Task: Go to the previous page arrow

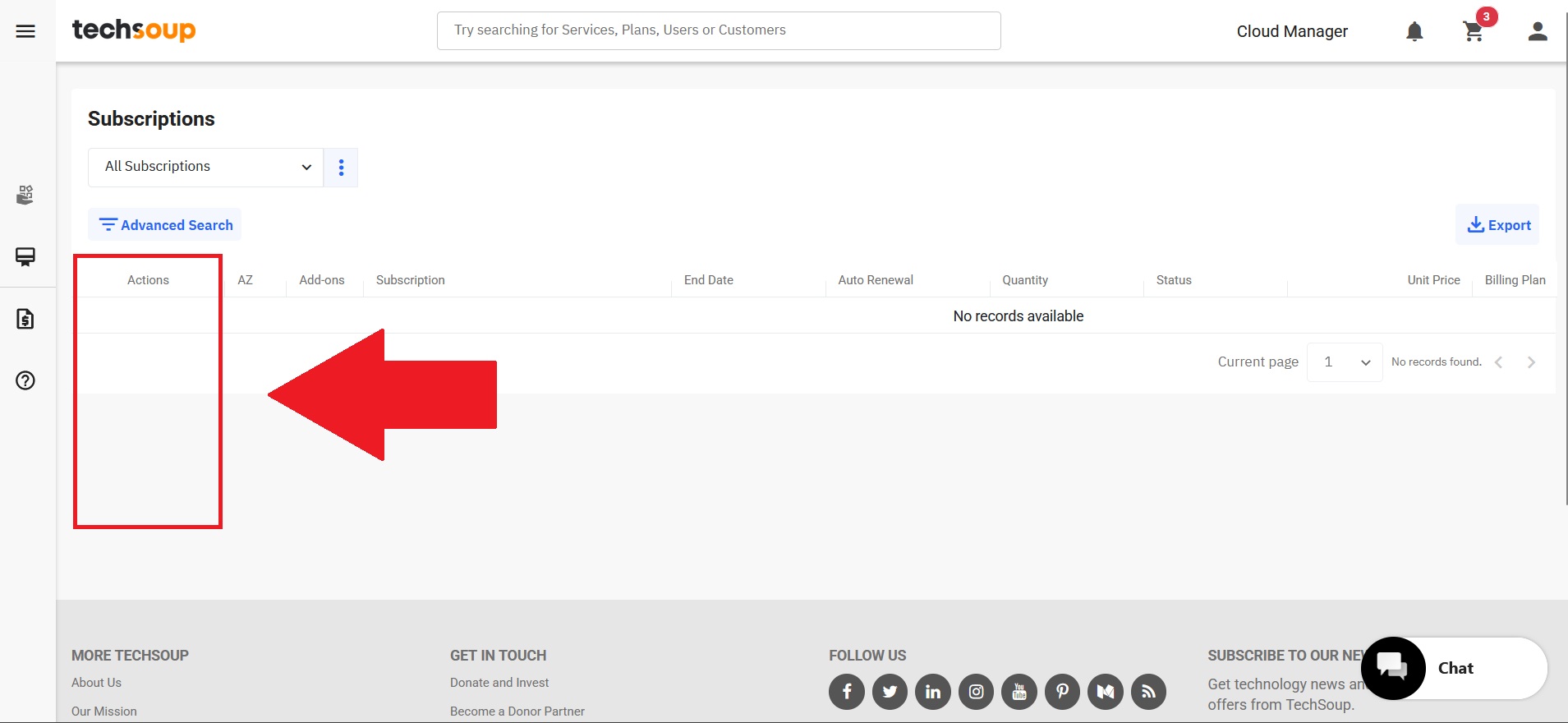Action: pyautogui.click(x=1499, y=362)
